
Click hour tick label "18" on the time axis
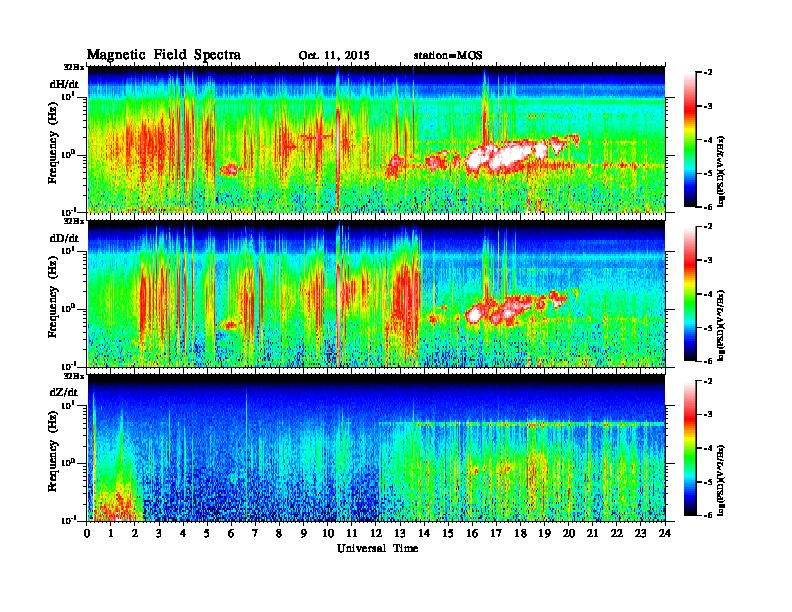(x=520, y=534)
